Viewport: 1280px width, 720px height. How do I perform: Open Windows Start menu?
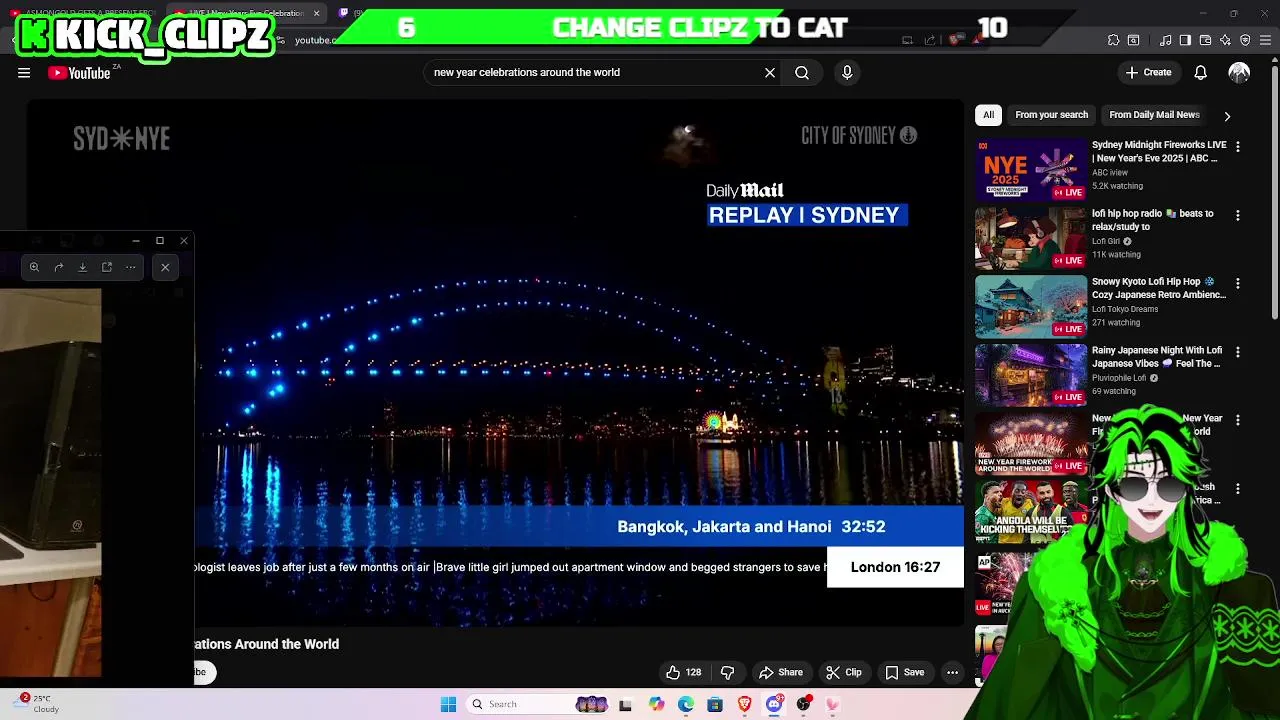448,704
